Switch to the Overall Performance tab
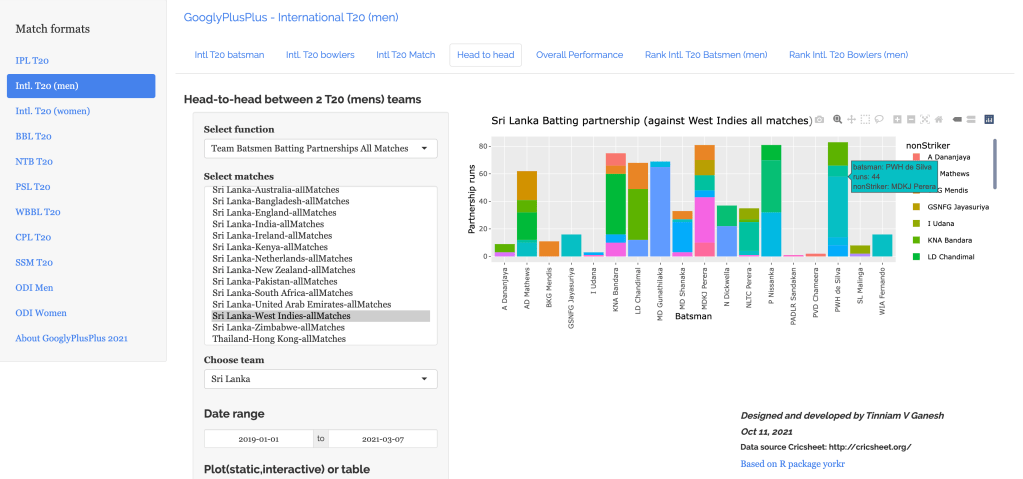This screenshot has width=1023, height=479. 579,55
